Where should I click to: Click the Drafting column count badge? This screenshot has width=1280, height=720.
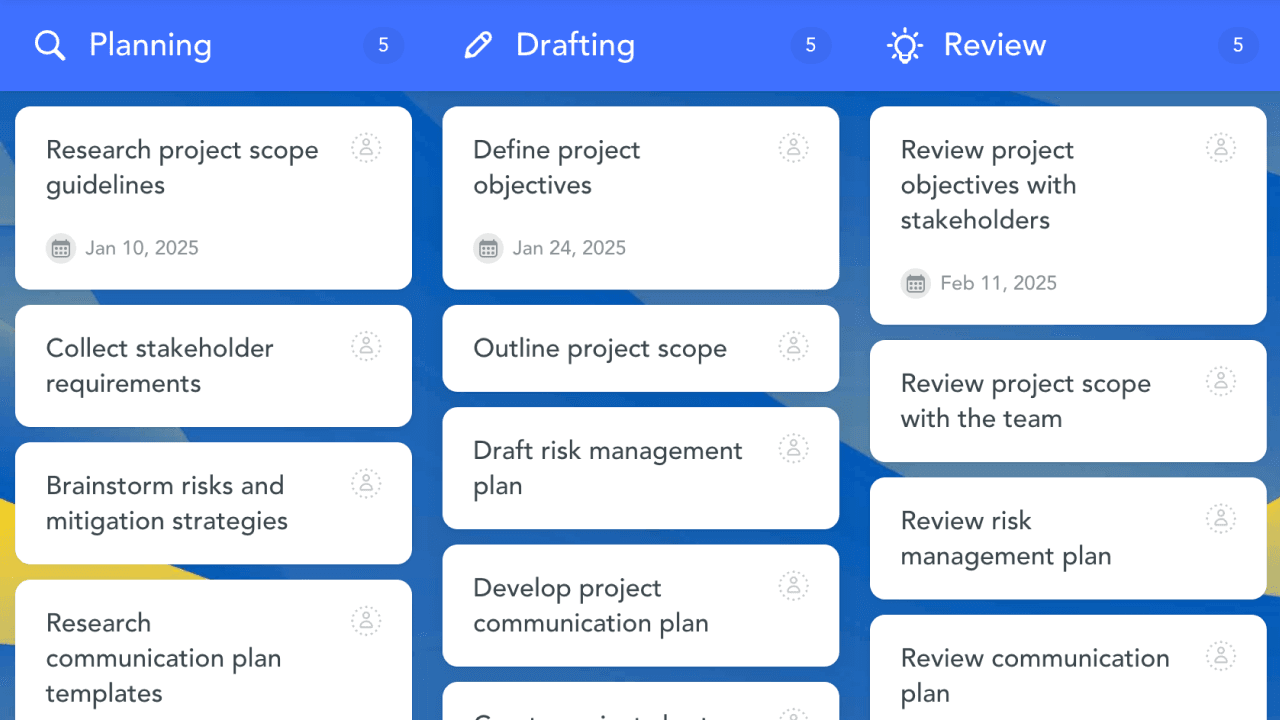pos(810,45)
